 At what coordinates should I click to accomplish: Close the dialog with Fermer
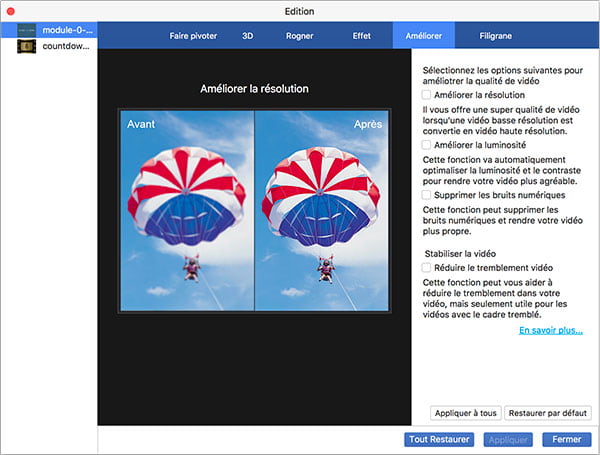566,440
